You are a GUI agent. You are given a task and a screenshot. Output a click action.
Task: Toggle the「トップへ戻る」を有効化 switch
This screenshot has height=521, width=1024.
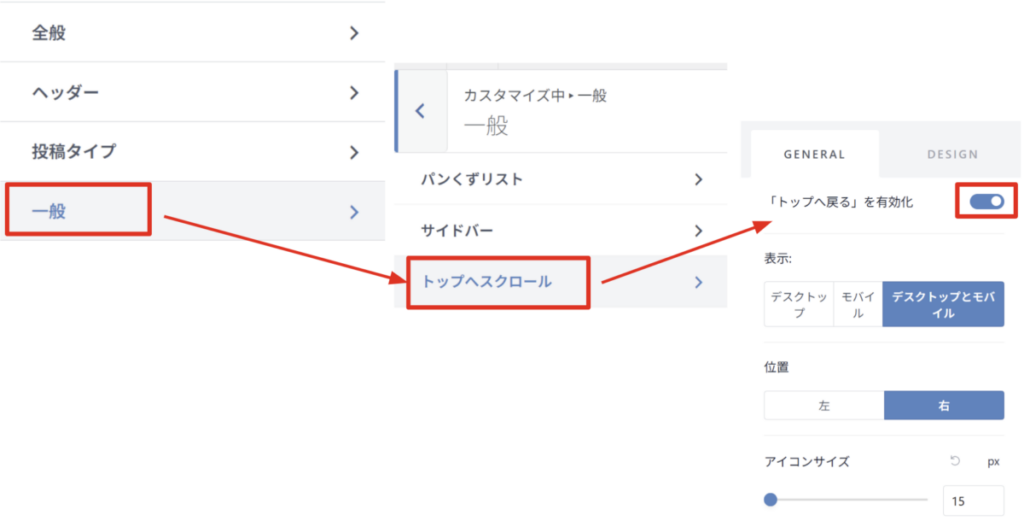tap(986, 202)
